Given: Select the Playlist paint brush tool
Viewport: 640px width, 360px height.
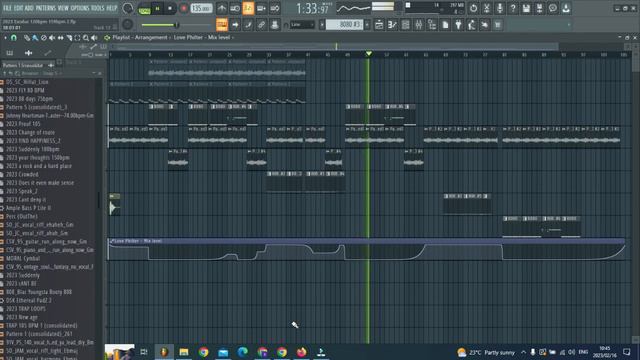Looking at the screenshot, I should click(35, 38).
